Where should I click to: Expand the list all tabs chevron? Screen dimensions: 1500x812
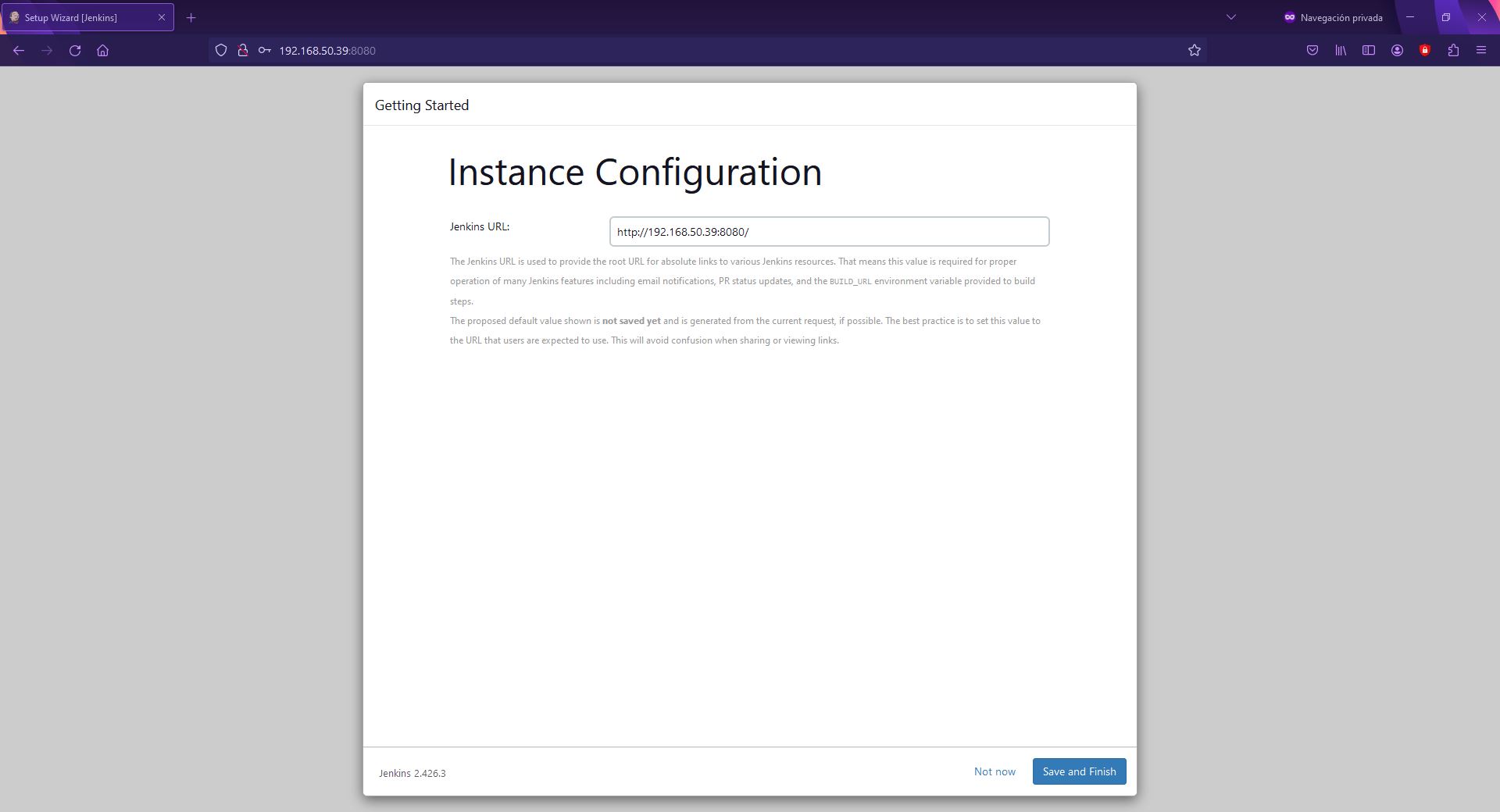(1231, 17)
